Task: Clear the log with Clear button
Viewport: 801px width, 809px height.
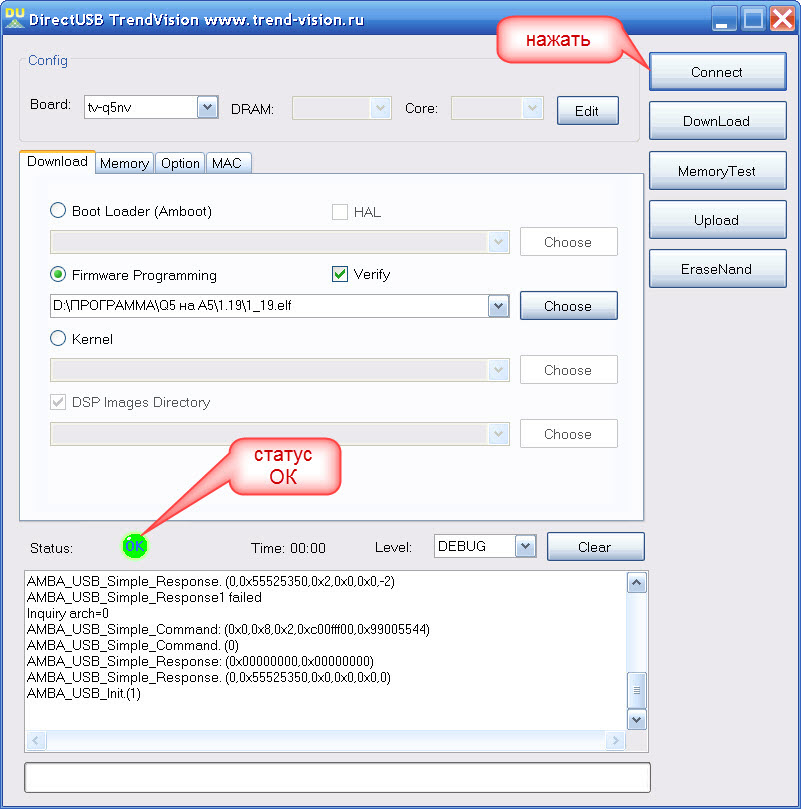Action: [596, 547]
